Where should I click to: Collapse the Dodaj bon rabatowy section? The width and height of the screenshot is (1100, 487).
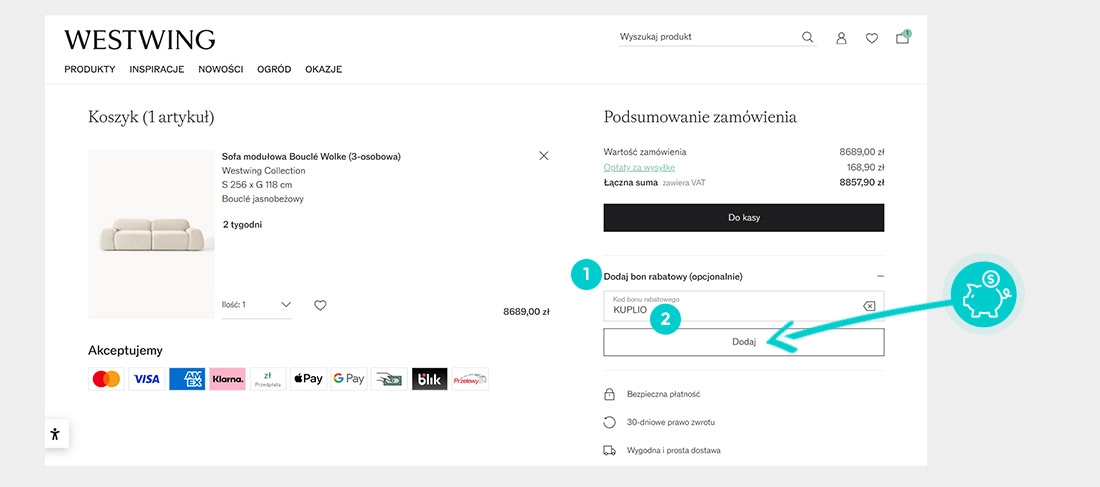pos(880,276)
